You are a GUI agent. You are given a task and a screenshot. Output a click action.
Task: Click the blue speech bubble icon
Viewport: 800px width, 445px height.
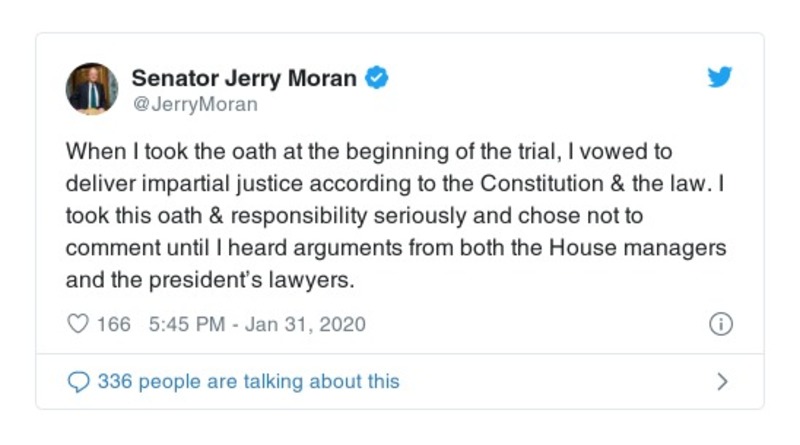[x=77, y=381]
